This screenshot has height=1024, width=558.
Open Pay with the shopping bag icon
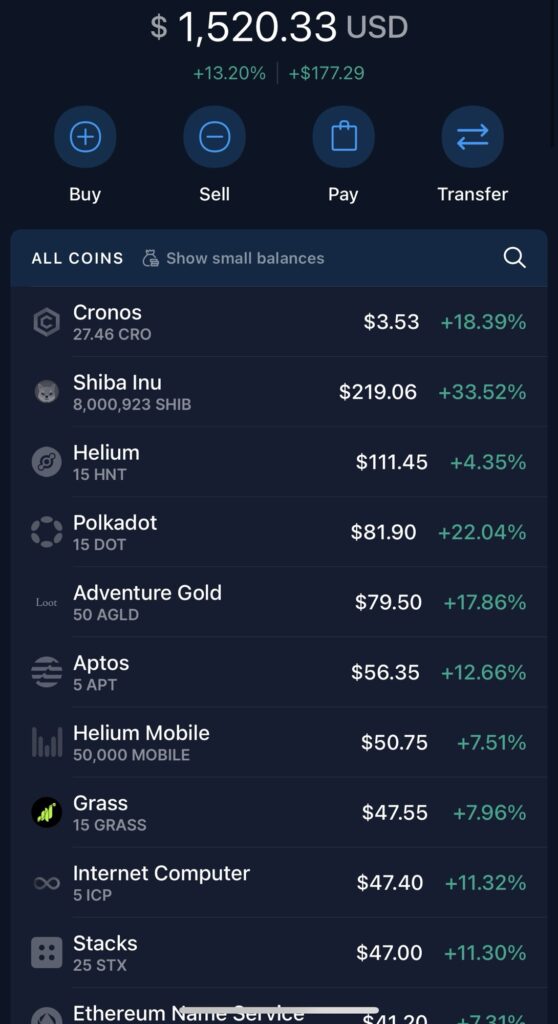coord(344,137)
